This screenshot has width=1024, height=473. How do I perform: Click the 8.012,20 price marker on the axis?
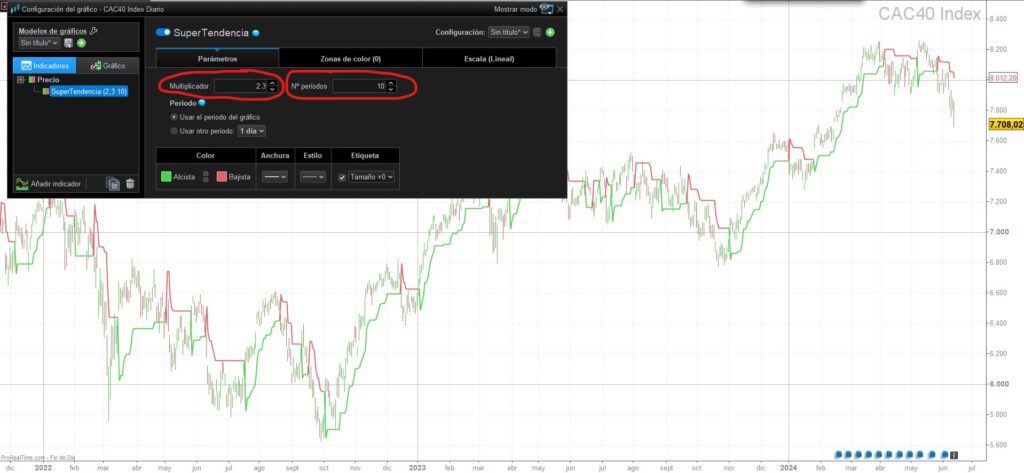coord(1003,78)
